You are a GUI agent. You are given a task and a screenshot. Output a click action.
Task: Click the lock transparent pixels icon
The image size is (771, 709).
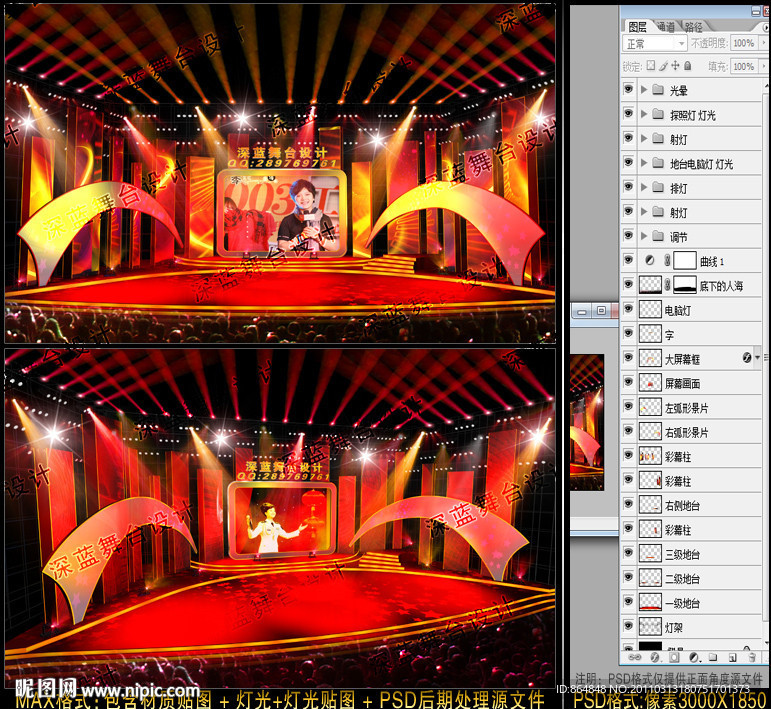pyautogui.click(x=651, y=65)
